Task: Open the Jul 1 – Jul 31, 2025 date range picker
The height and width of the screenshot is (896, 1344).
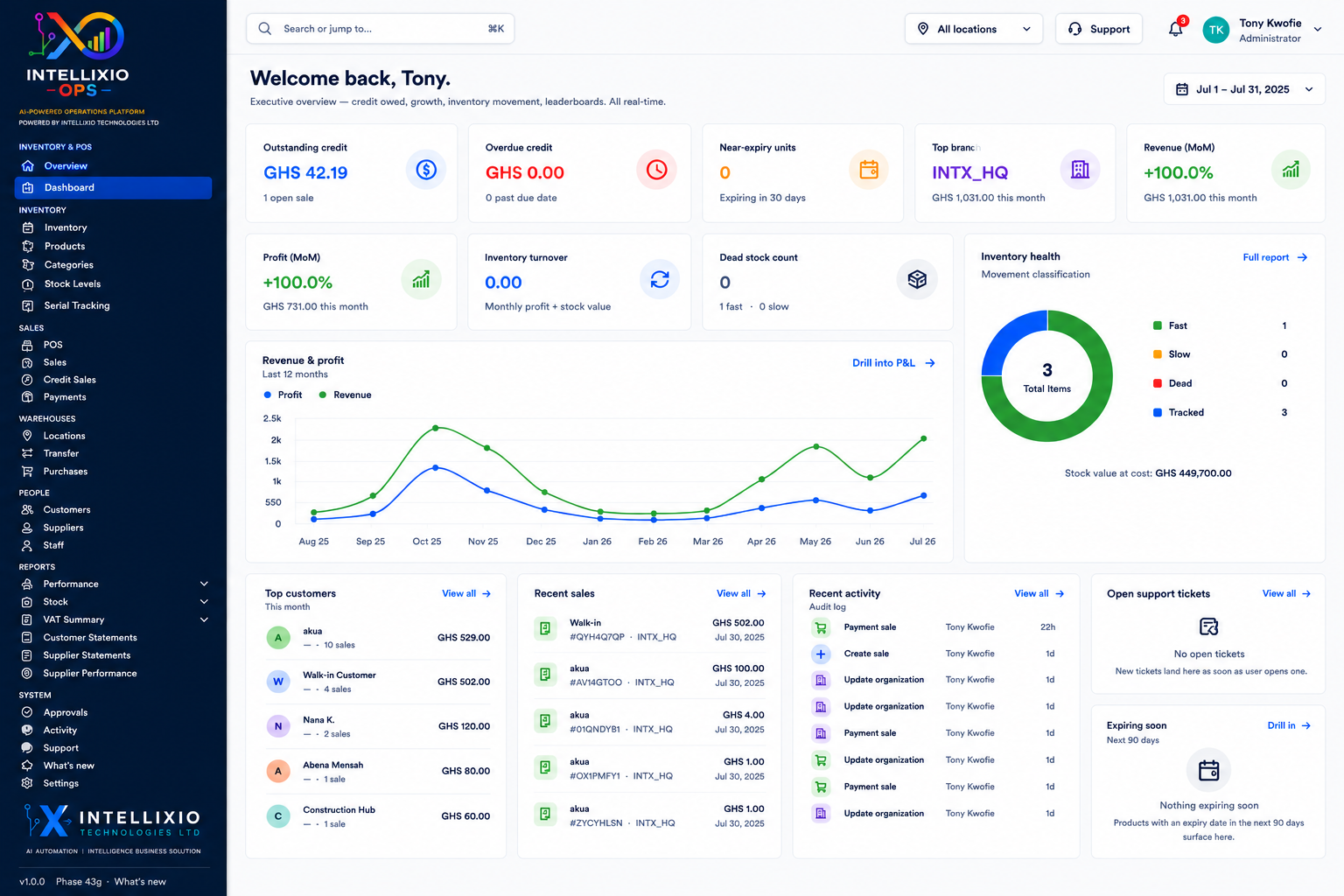Action: 1244,89
